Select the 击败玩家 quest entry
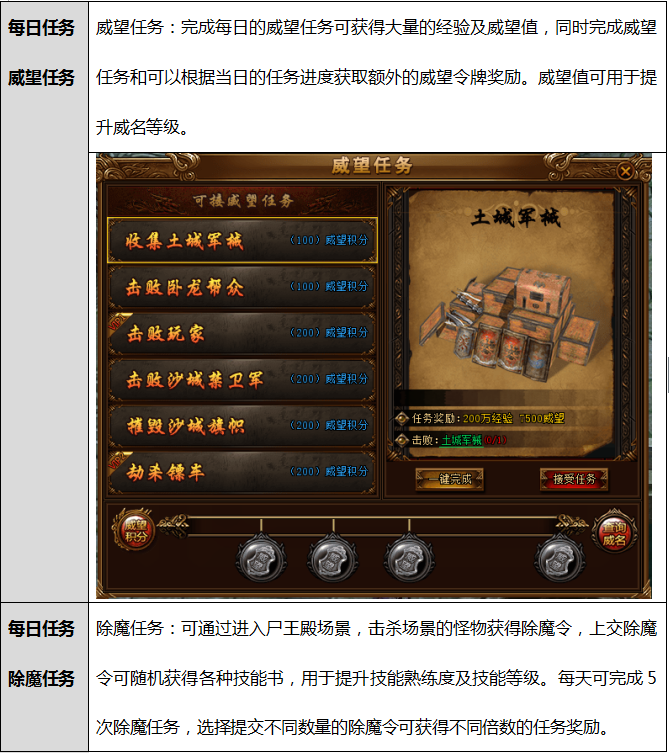Image resolution: width=669 pixels, height=753 pixels. point(242,333)
